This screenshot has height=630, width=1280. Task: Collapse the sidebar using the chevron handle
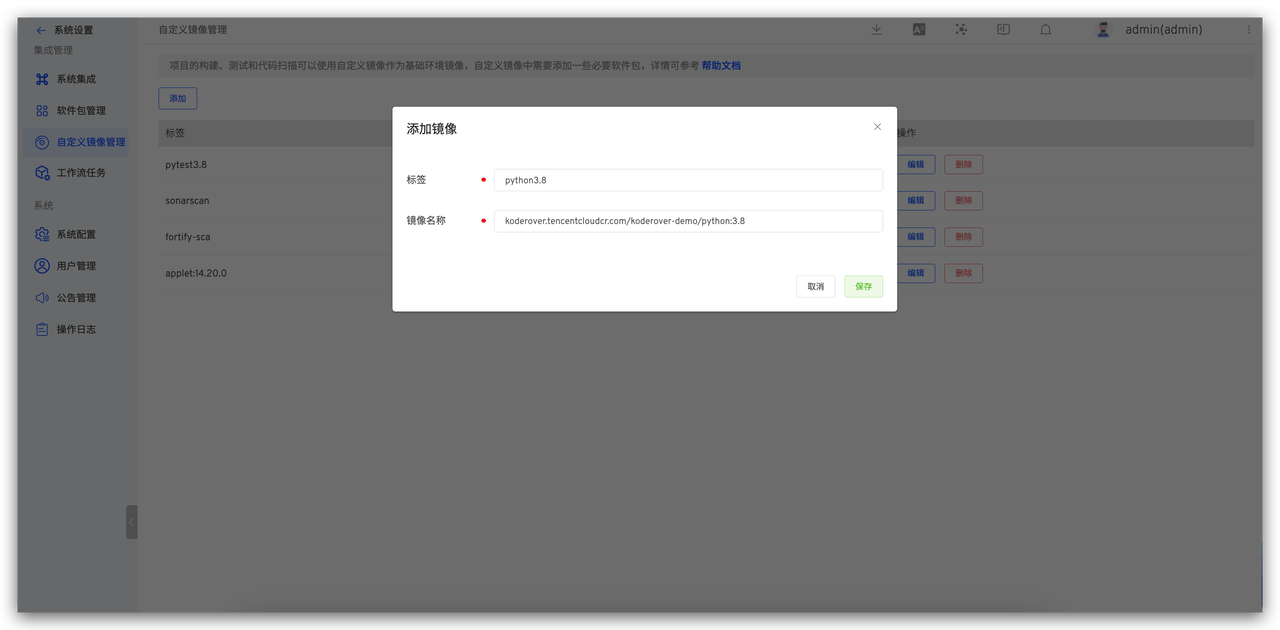point(132,521)
